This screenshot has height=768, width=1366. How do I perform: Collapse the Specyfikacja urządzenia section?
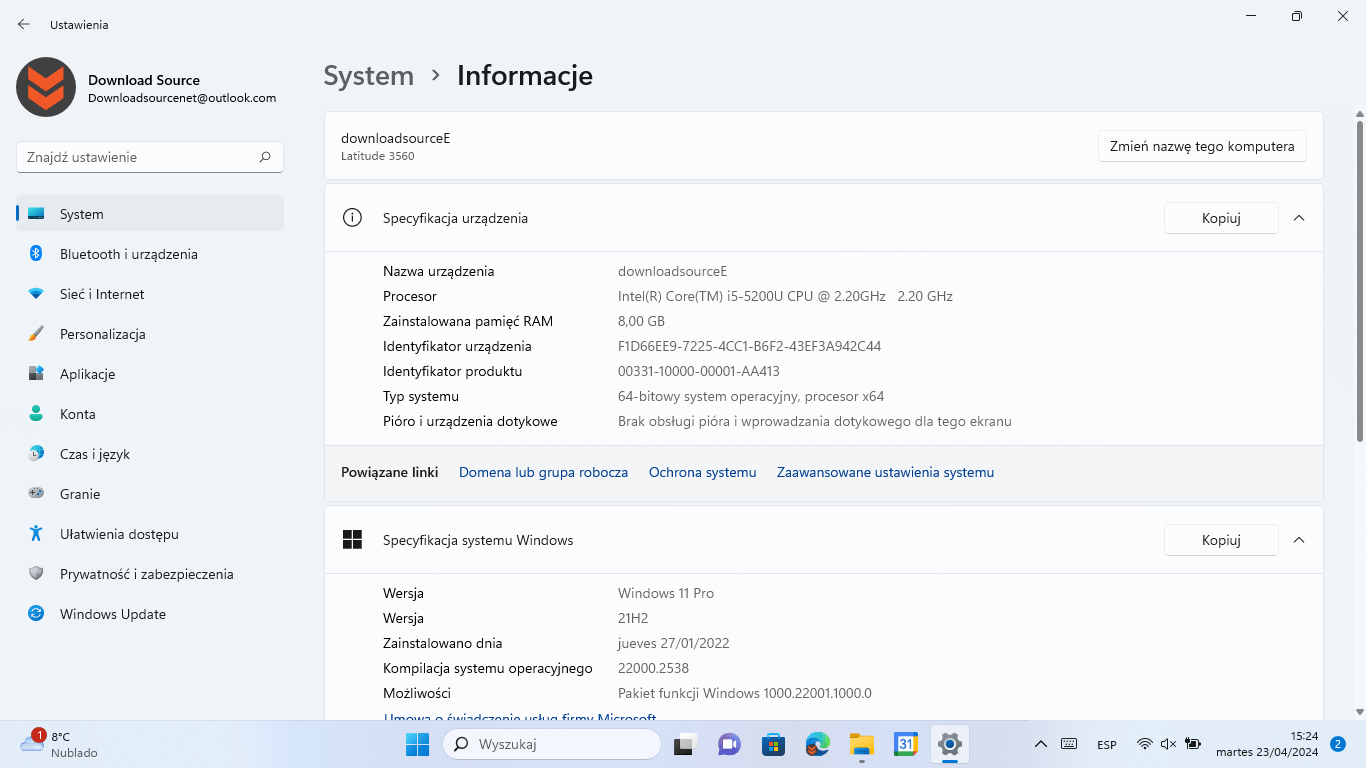(x=1299, y=218)
